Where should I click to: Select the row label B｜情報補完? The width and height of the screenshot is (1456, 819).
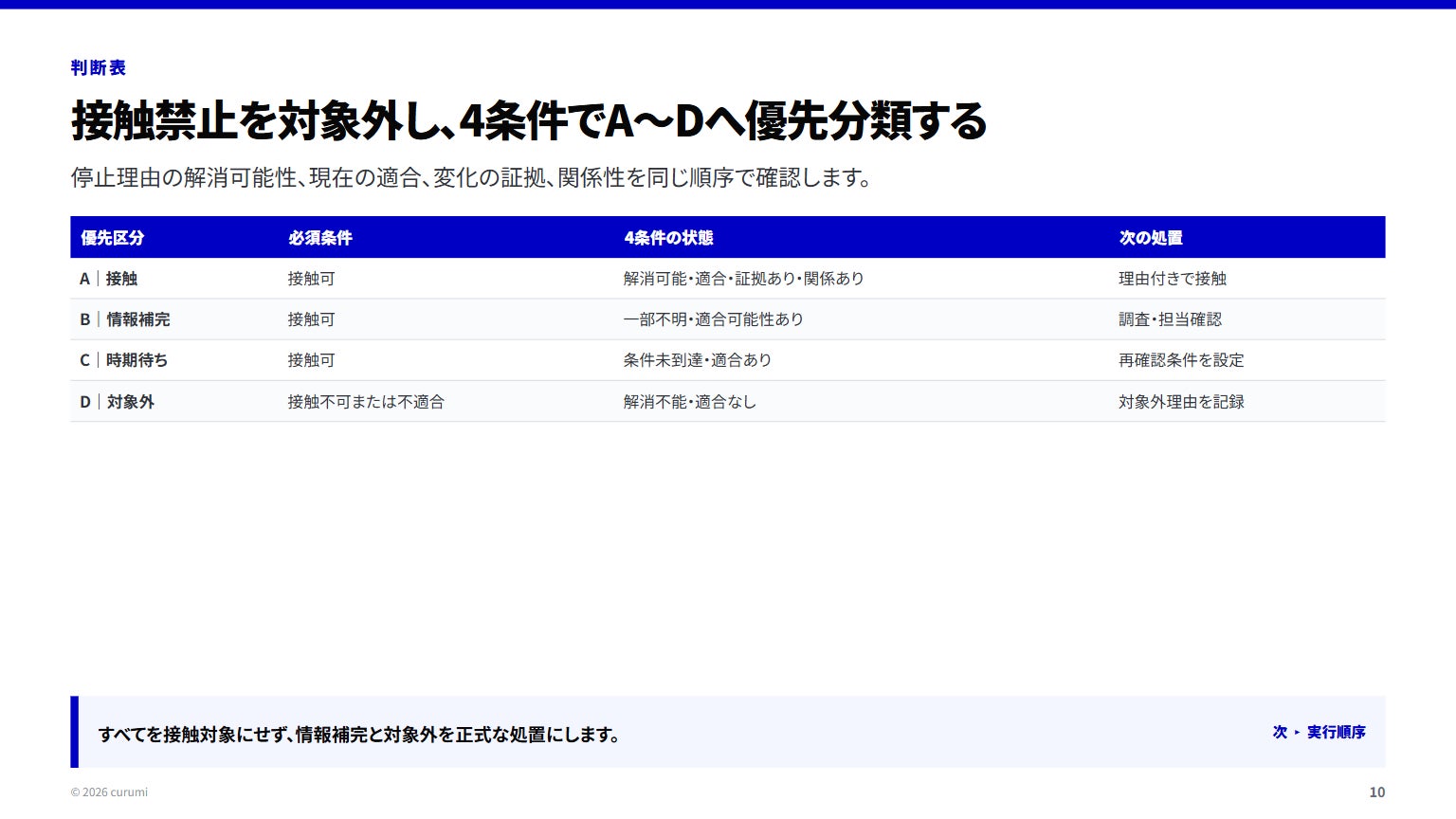(x=125, y=319)
